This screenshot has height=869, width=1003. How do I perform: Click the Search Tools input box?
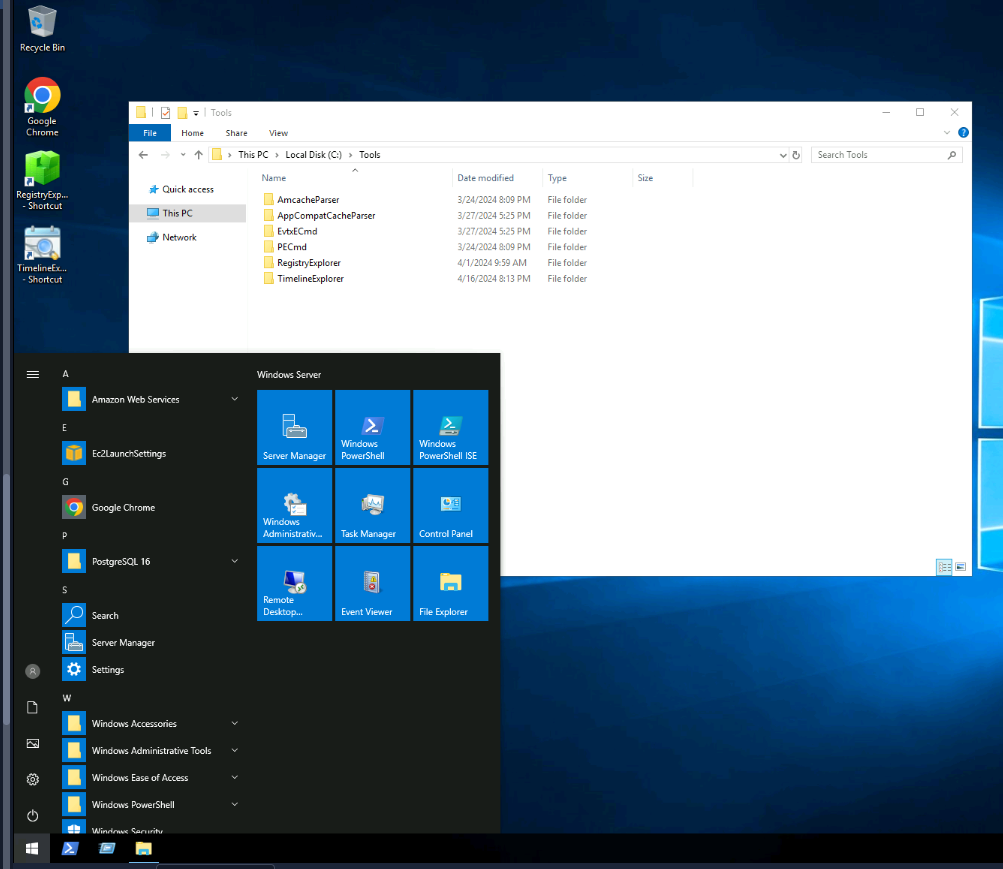878,155
